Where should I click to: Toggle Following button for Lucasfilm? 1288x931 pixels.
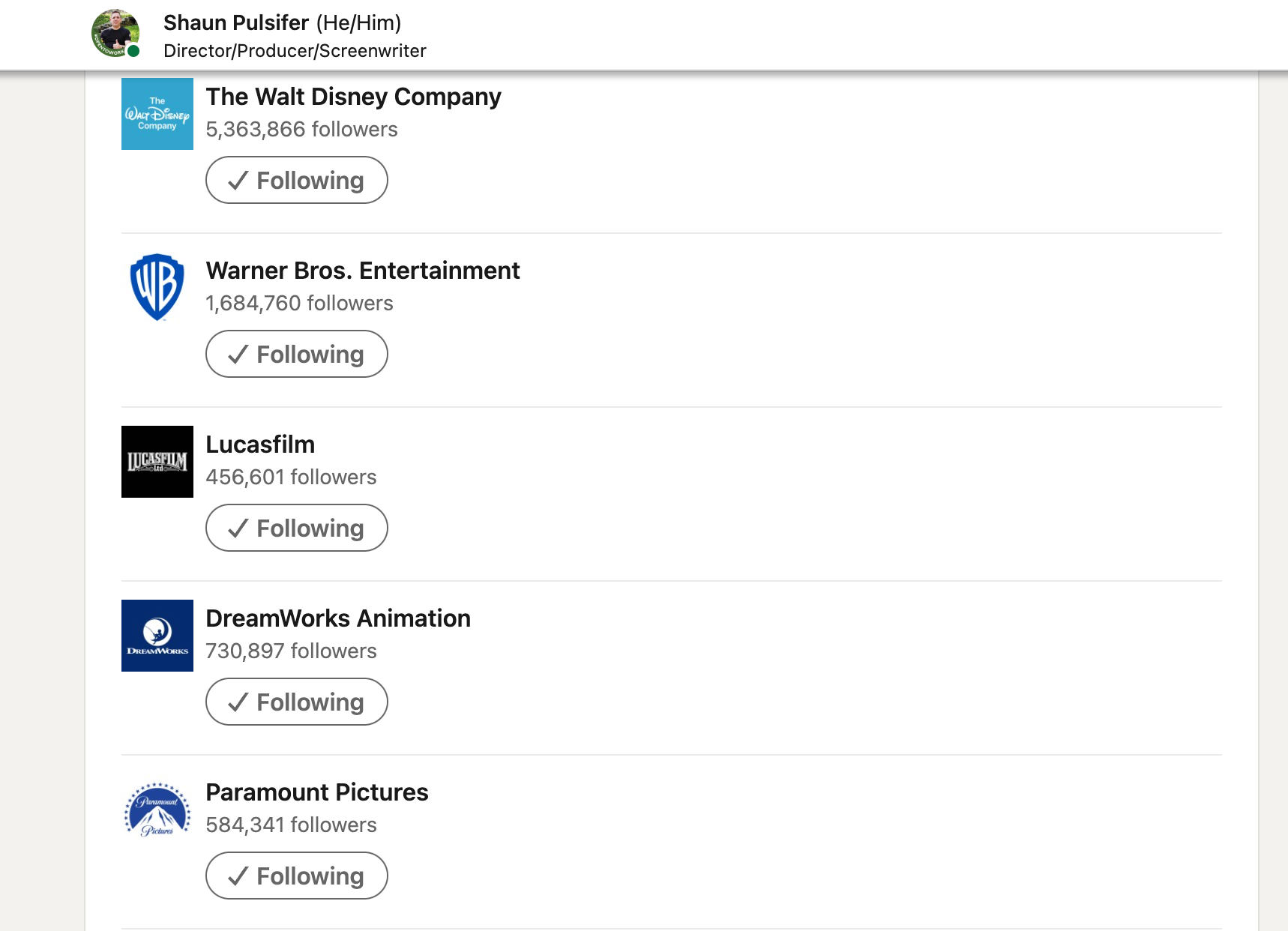tap(297, 528)
